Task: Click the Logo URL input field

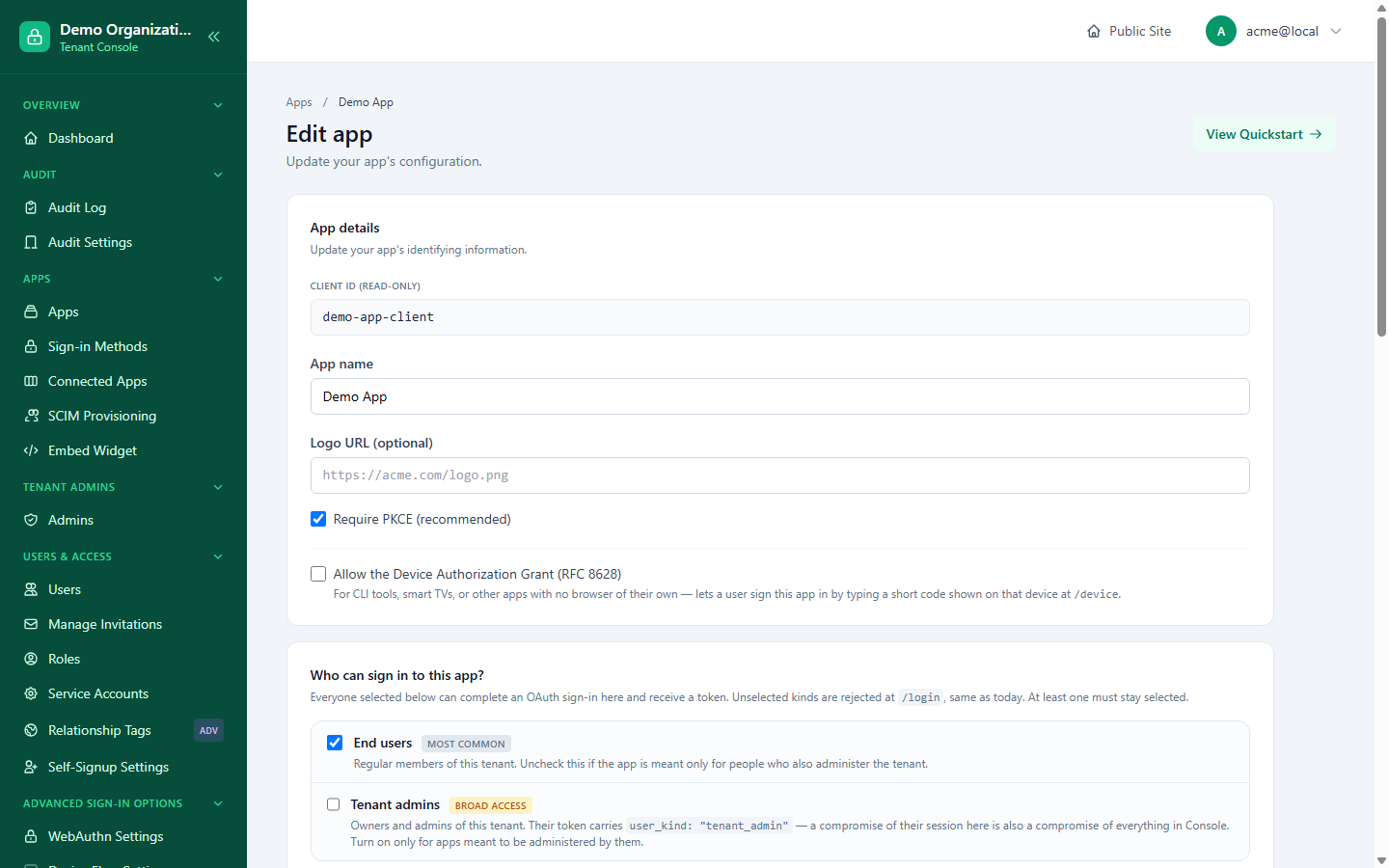Action: click(x=779, y=475)
